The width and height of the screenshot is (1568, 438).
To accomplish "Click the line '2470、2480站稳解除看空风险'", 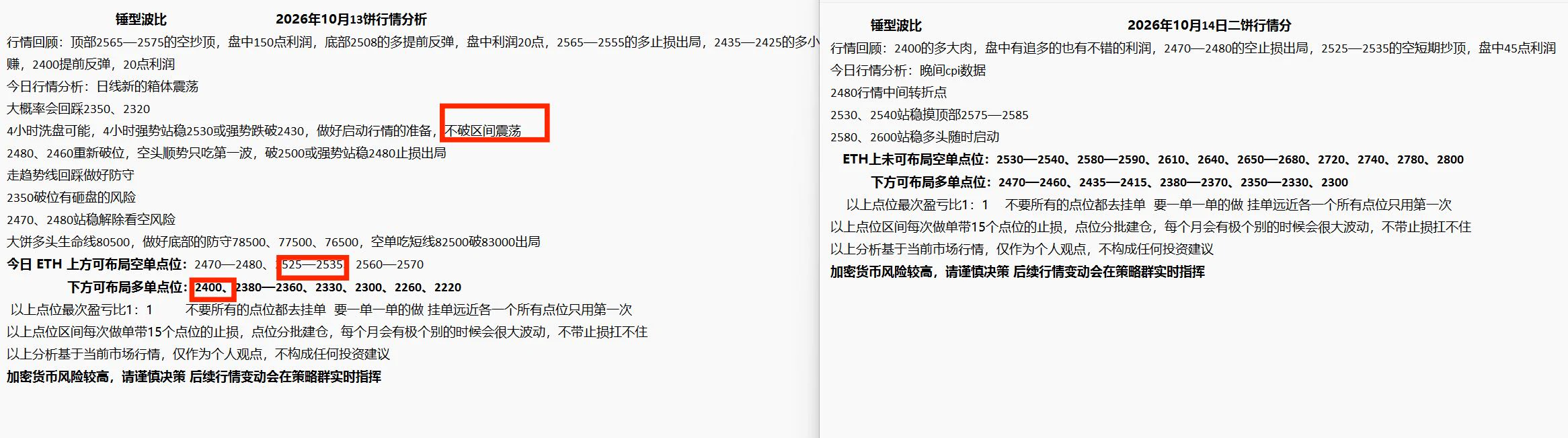I will click(x=91, y=220).
